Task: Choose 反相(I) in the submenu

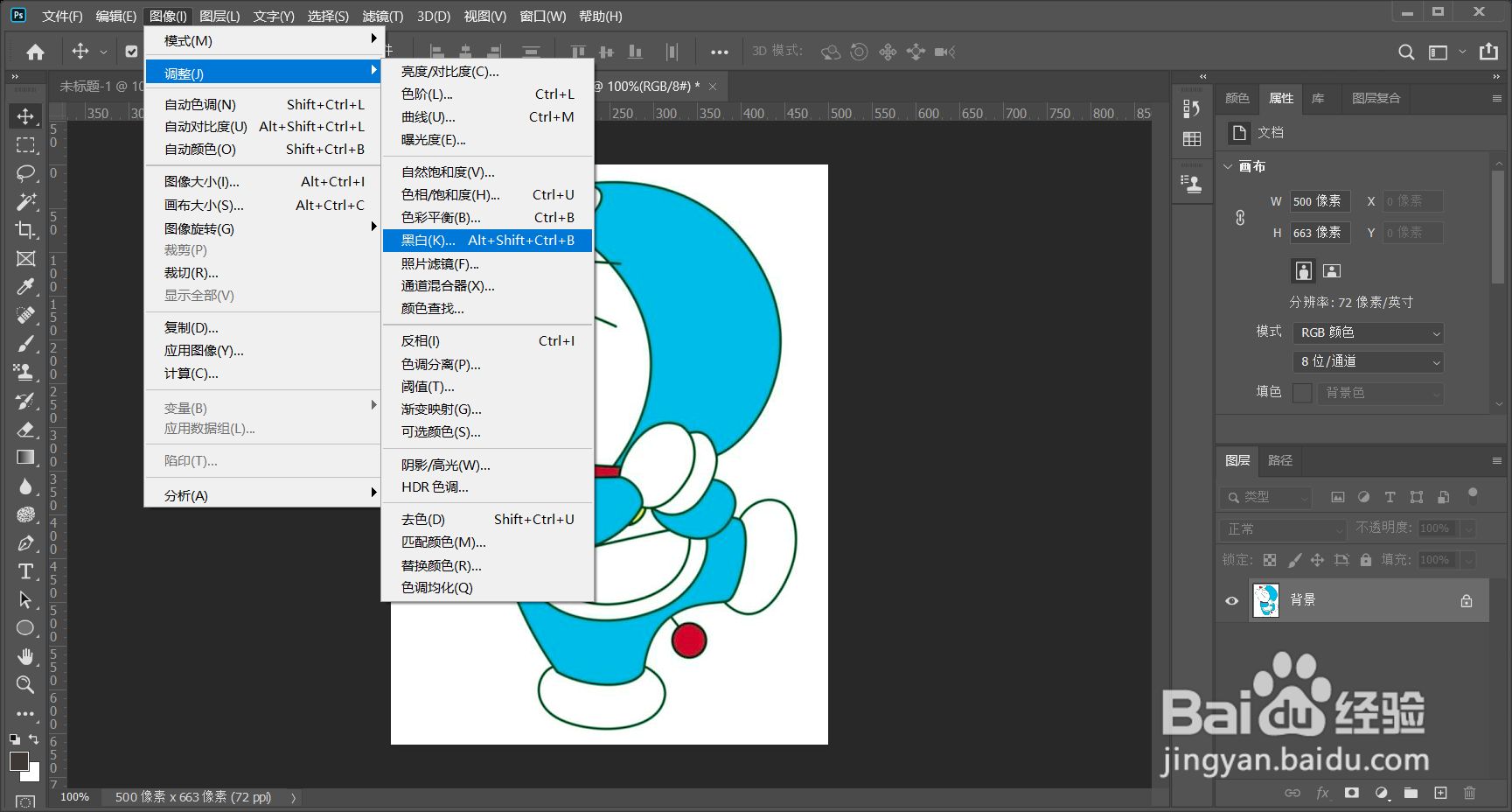Action: [x=488, y=341]
